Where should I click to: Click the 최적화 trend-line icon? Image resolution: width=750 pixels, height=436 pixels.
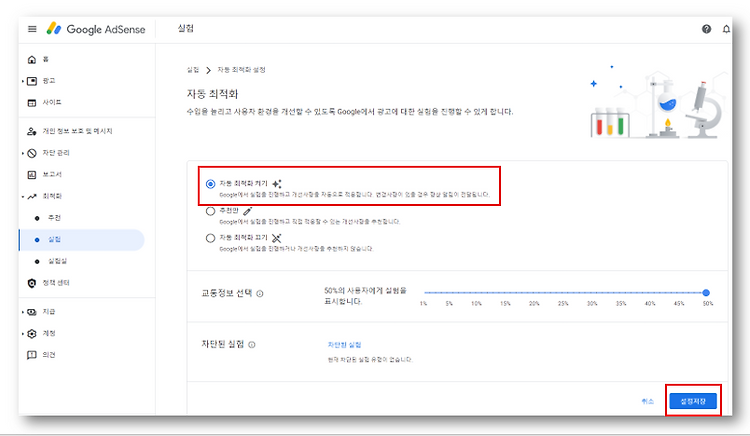(32, 196)
